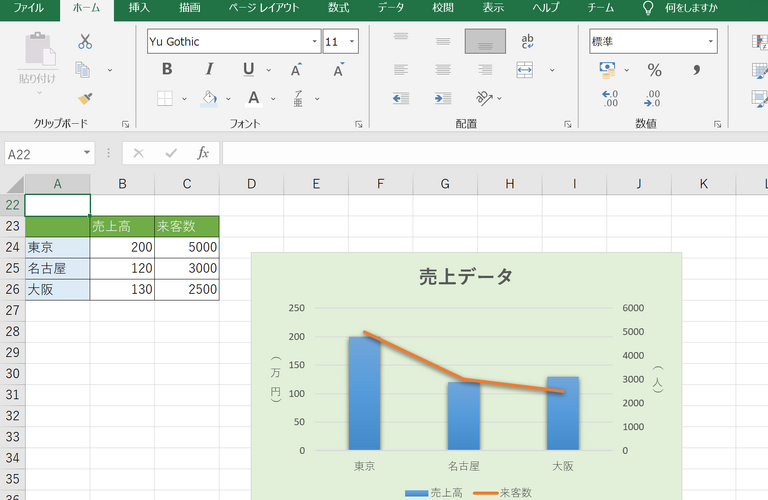The image size is (768, 500).
Task: Expand merge cells options arrow
Action: [x=552, y=70]
